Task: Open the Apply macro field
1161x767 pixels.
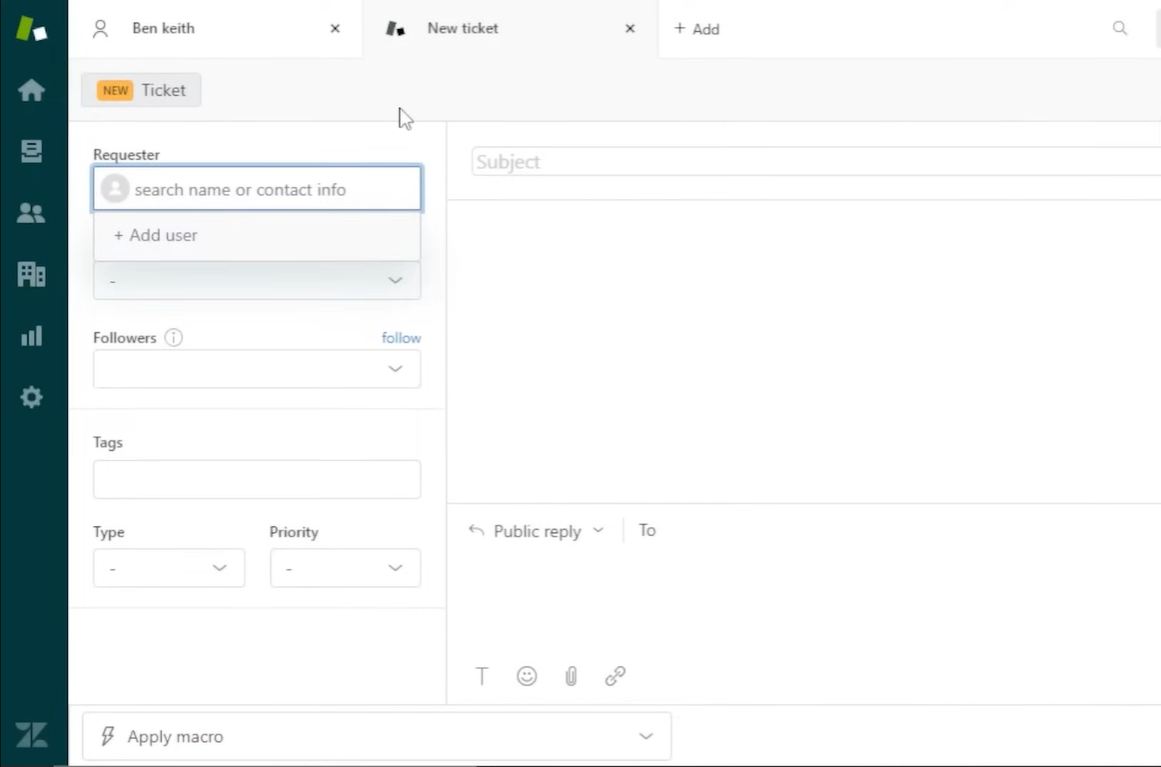Action: (x=376, y=736)
